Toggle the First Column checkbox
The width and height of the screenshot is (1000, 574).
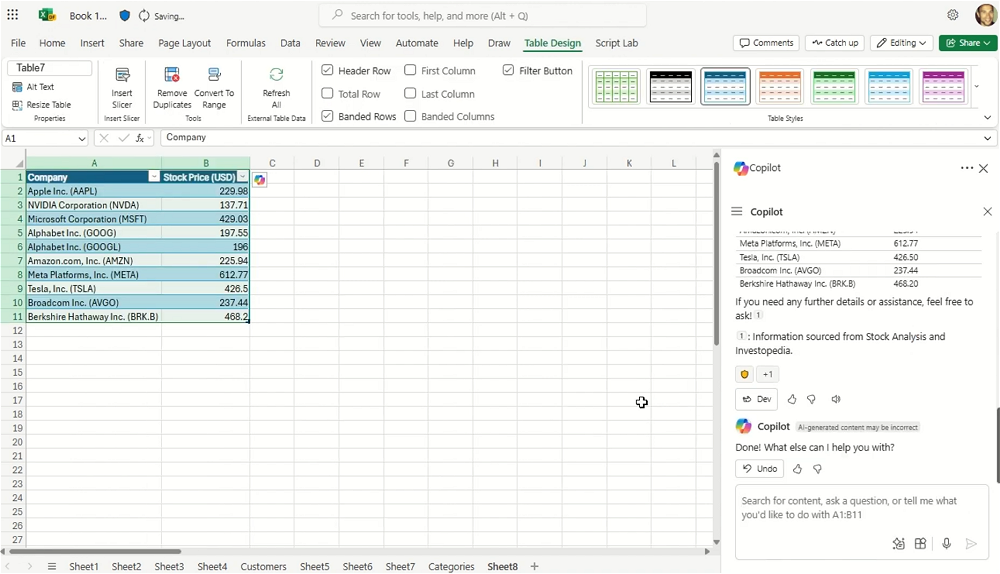pos(410,70)
